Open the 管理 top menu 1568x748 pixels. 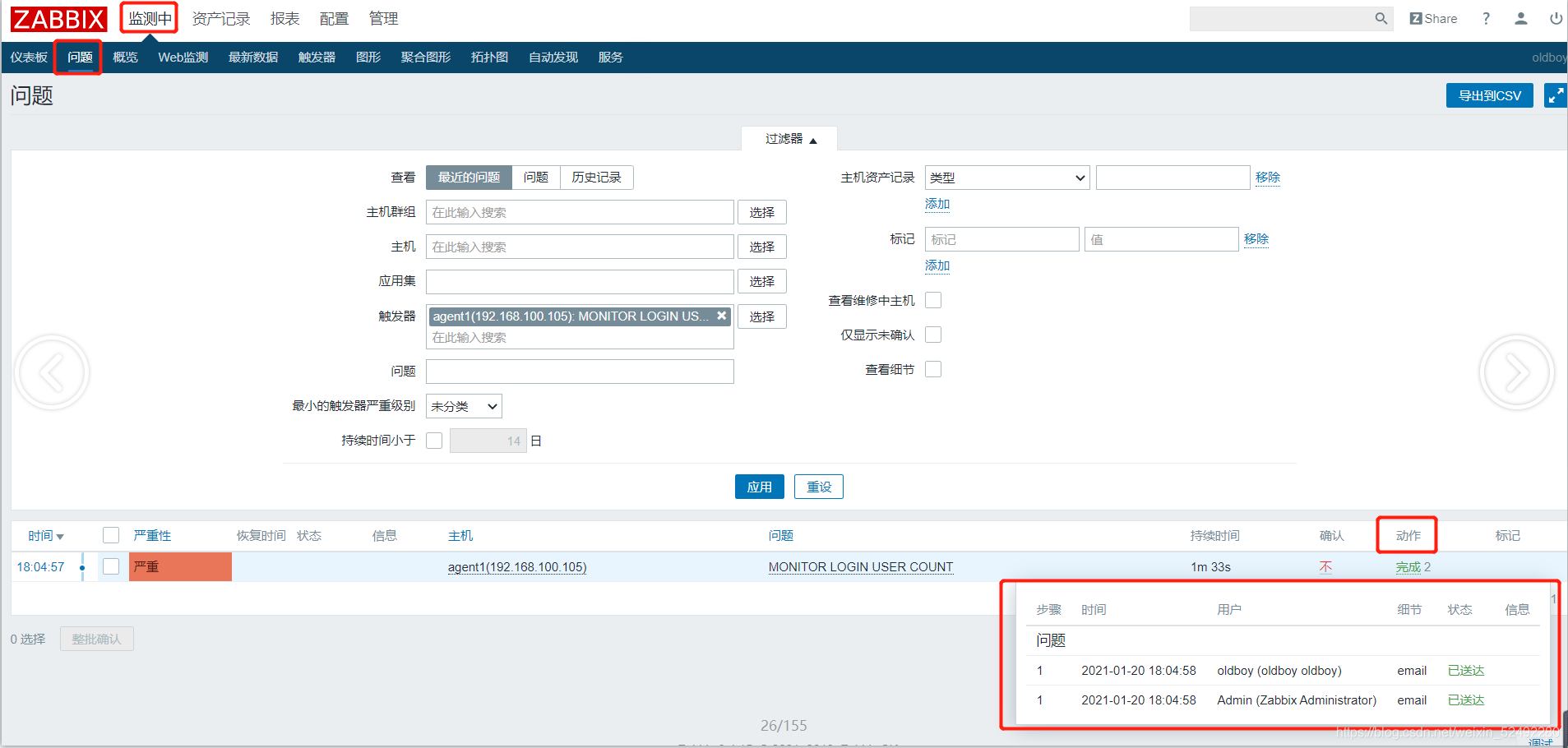coord(383,18)
